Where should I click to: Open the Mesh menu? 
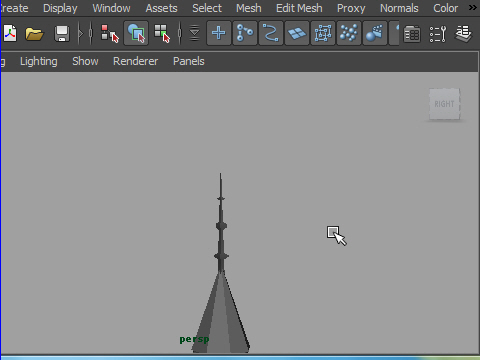249,8
